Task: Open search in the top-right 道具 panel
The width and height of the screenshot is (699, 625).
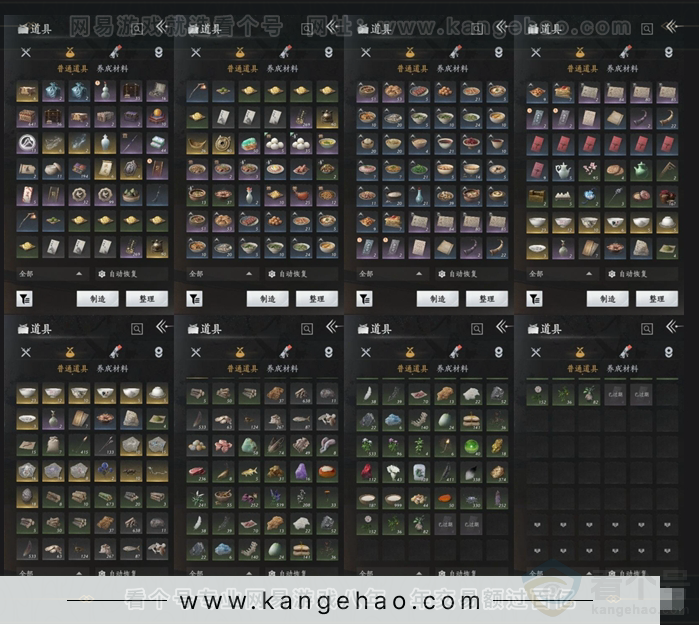Action: coord(647,29)
